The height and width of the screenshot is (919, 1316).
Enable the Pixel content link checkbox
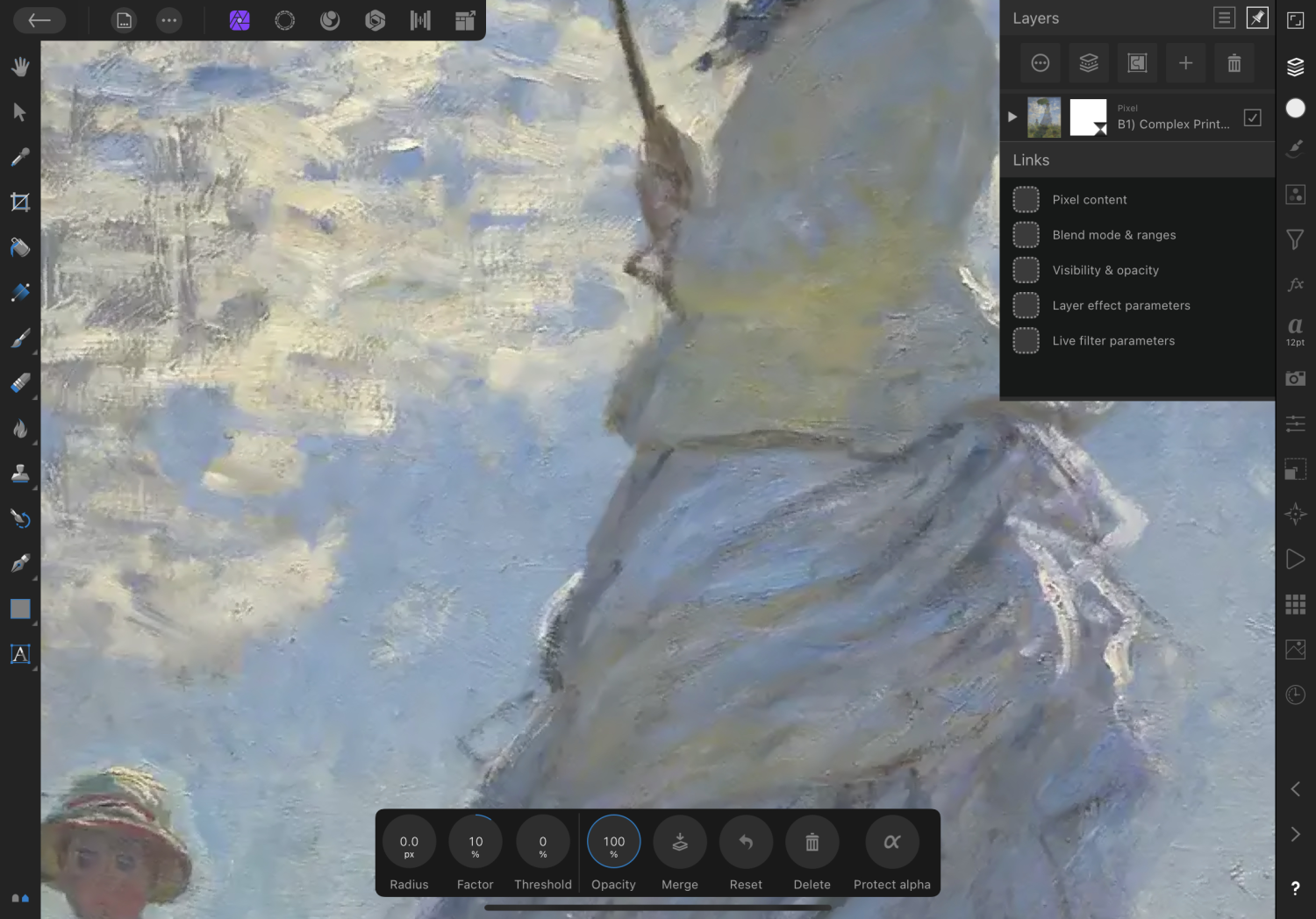pyautogui.click(x=1026, y=199)
